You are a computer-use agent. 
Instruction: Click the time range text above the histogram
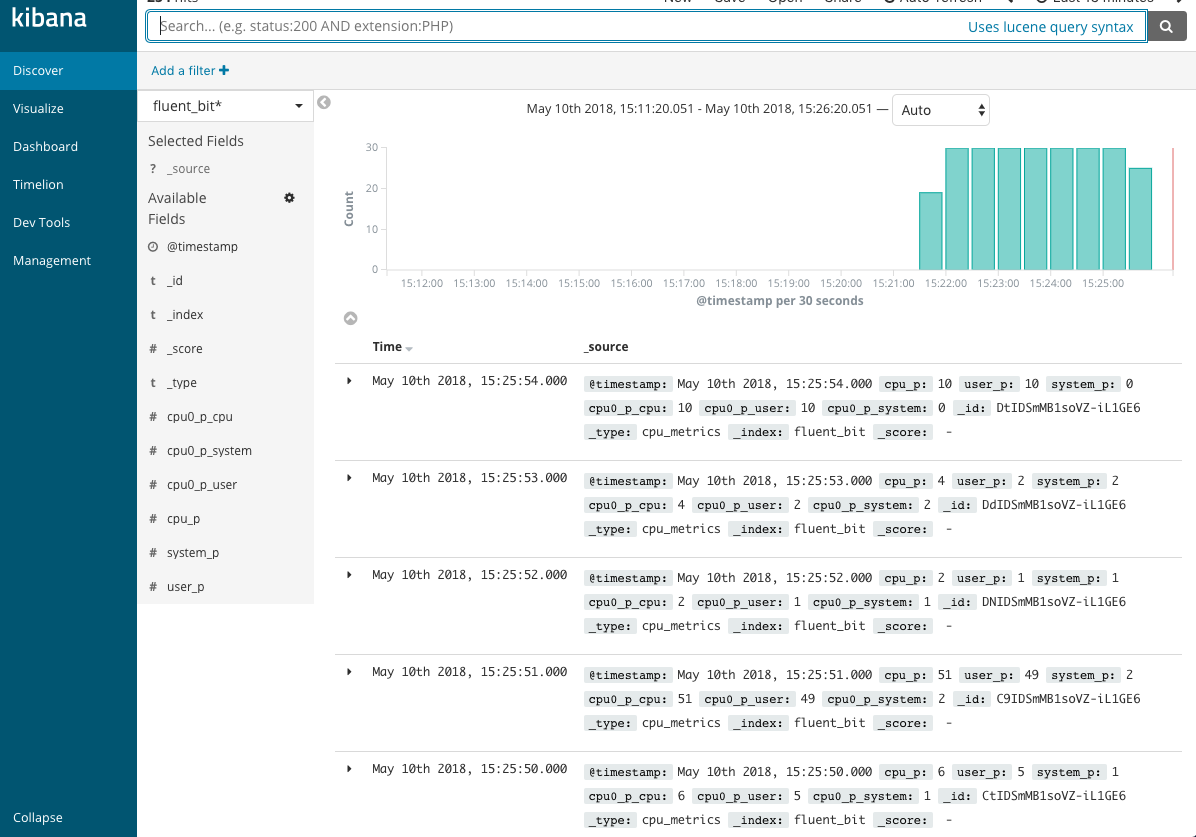coord(699,108)
